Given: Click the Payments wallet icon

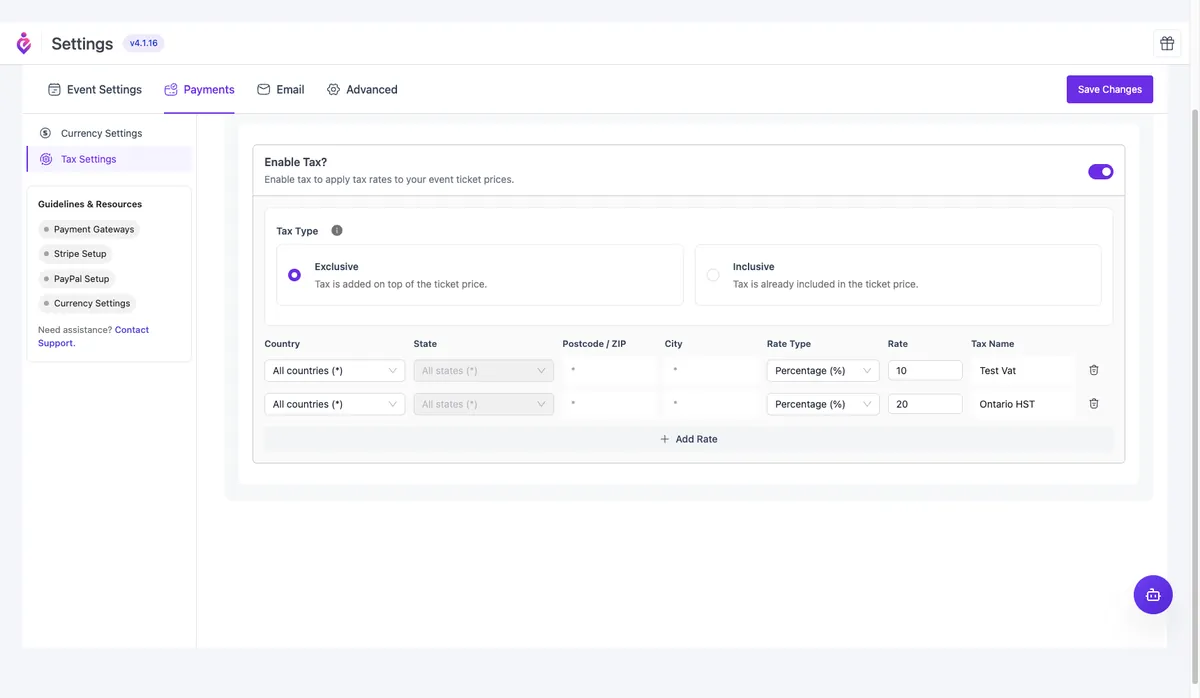Looking at the screenshot, I should point(171,89).
